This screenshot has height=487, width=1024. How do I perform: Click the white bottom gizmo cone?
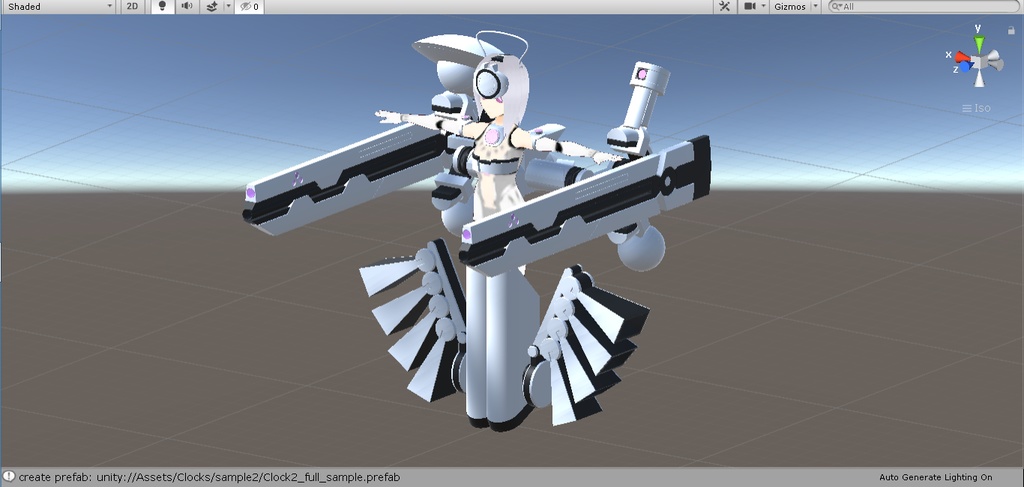pyautogui.click(x=980, y=78)
